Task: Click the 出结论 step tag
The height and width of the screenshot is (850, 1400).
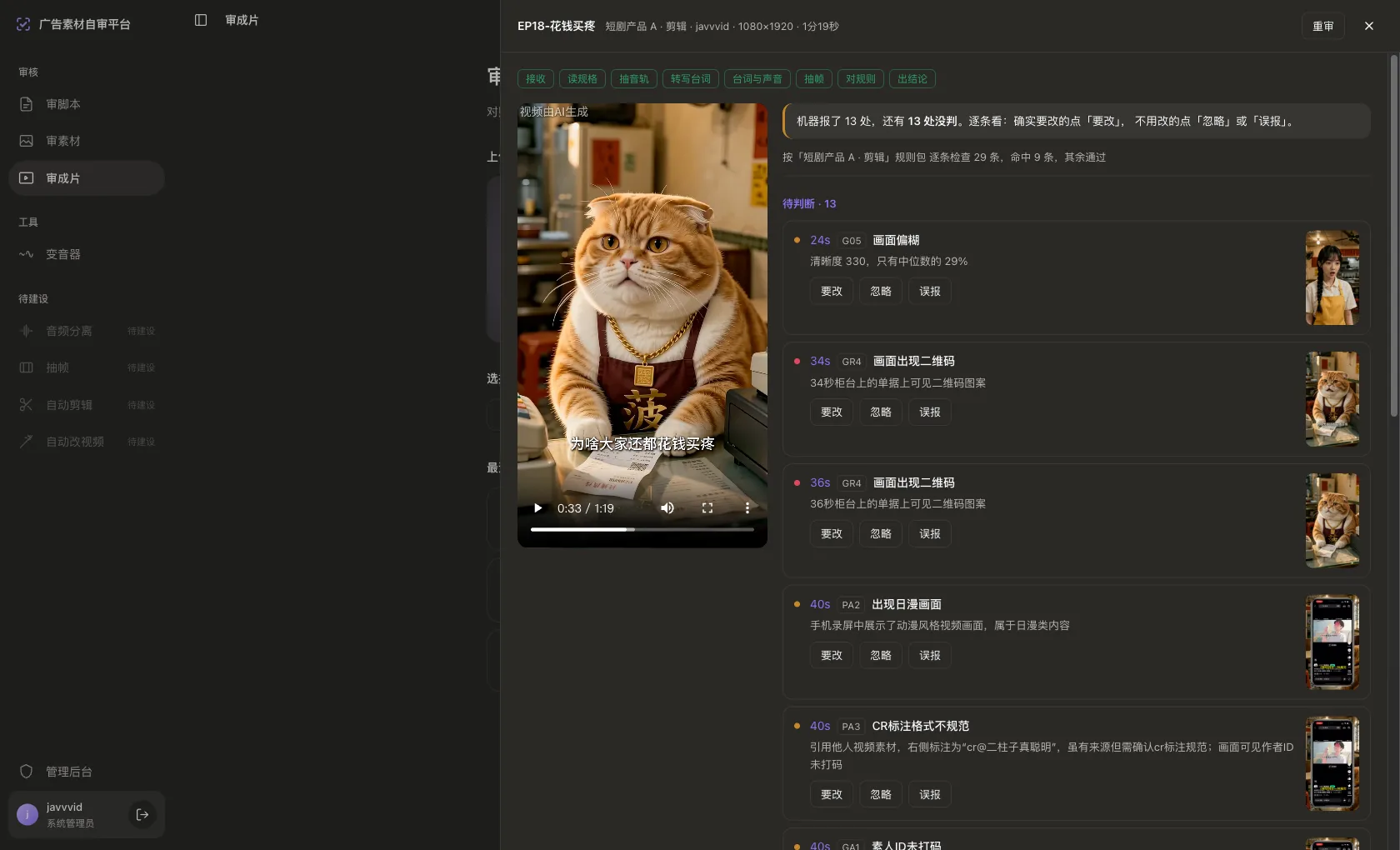Action: click(912, 79)
